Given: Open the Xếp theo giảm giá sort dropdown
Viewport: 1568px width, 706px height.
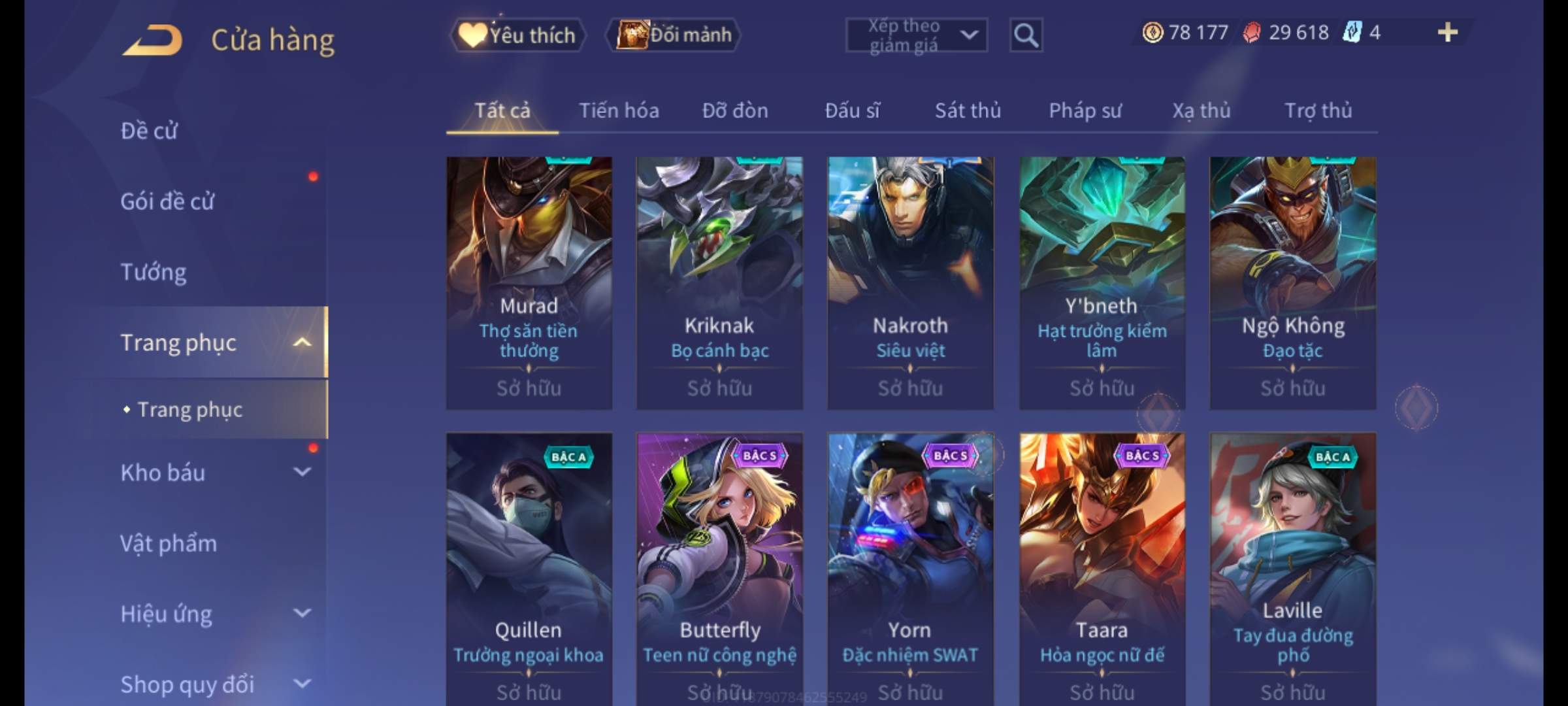Looking at the screenshot, I should (x=917, y=35).
